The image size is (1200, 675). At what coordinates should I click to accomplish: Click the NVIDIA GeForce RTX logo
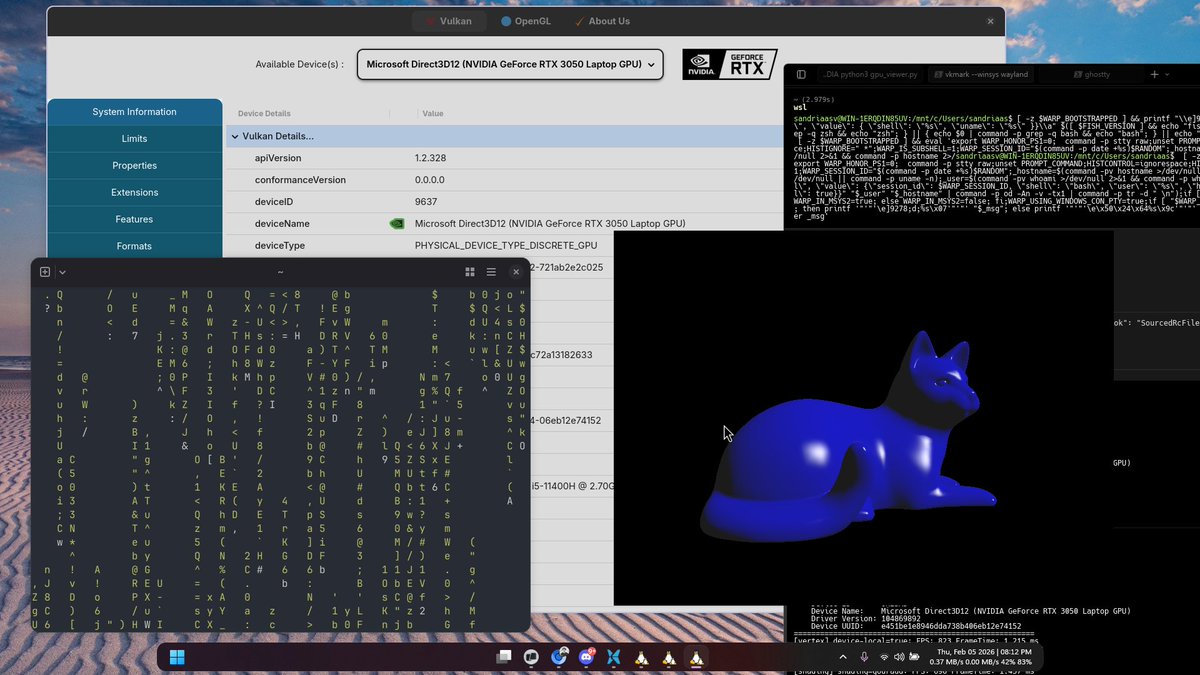click(729, 65)
